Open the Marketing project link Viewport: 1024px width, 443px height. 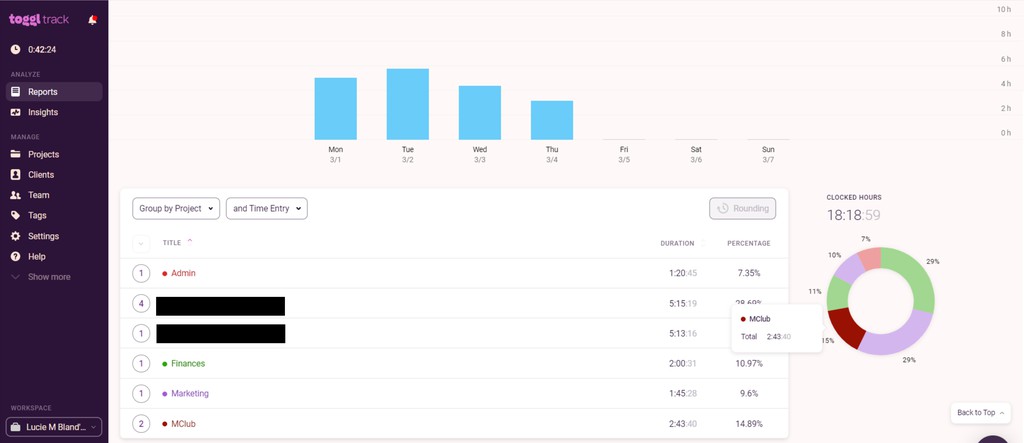pos(190,393)
